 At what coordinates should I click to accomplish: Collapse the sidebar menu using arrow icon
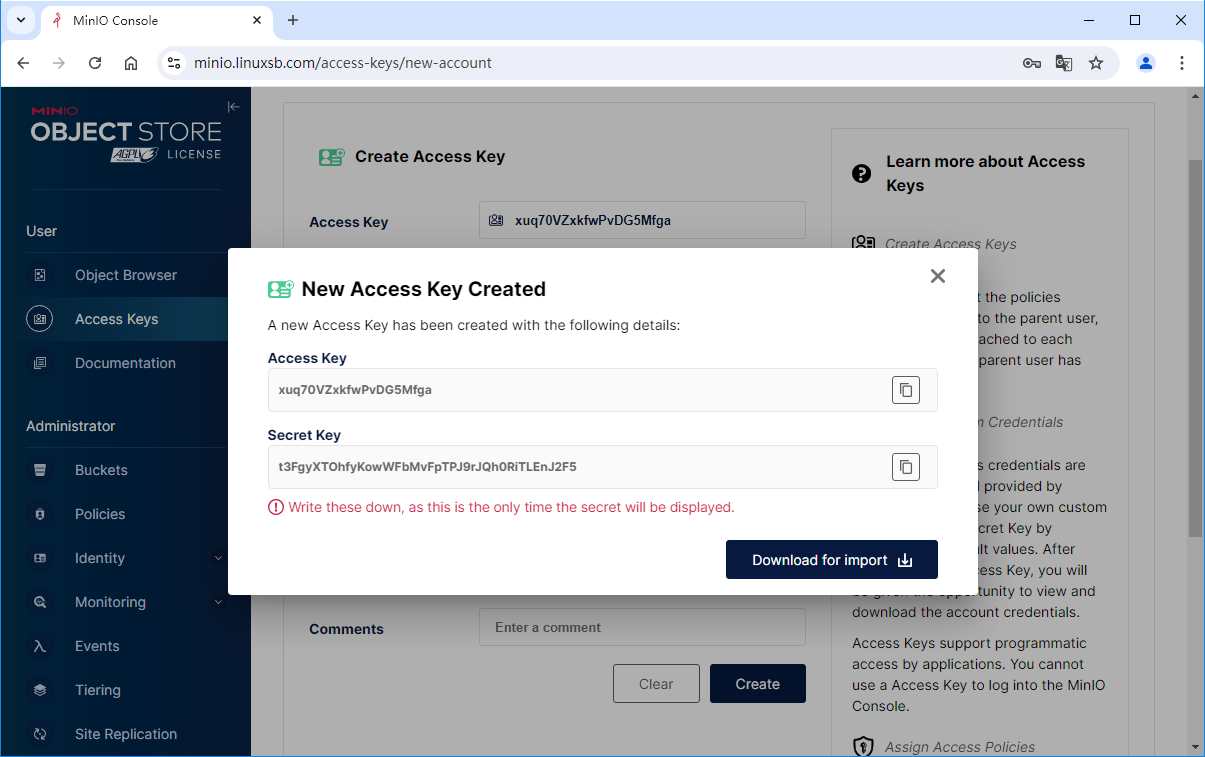click(x=234, y=107)
